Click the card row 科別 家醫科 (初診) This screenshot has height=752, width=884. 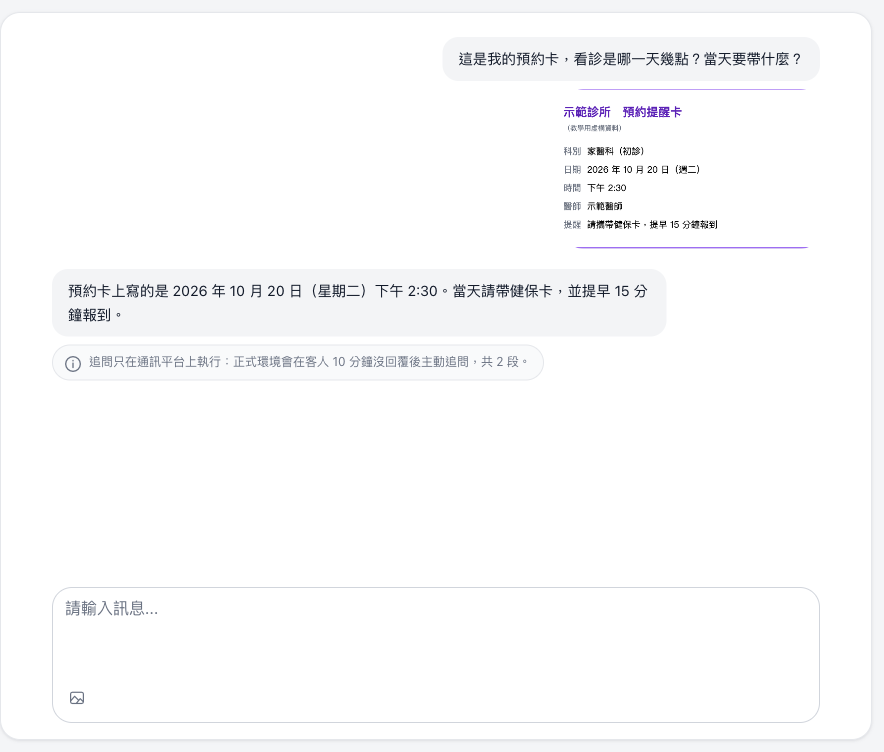click(x=603, y=151)
